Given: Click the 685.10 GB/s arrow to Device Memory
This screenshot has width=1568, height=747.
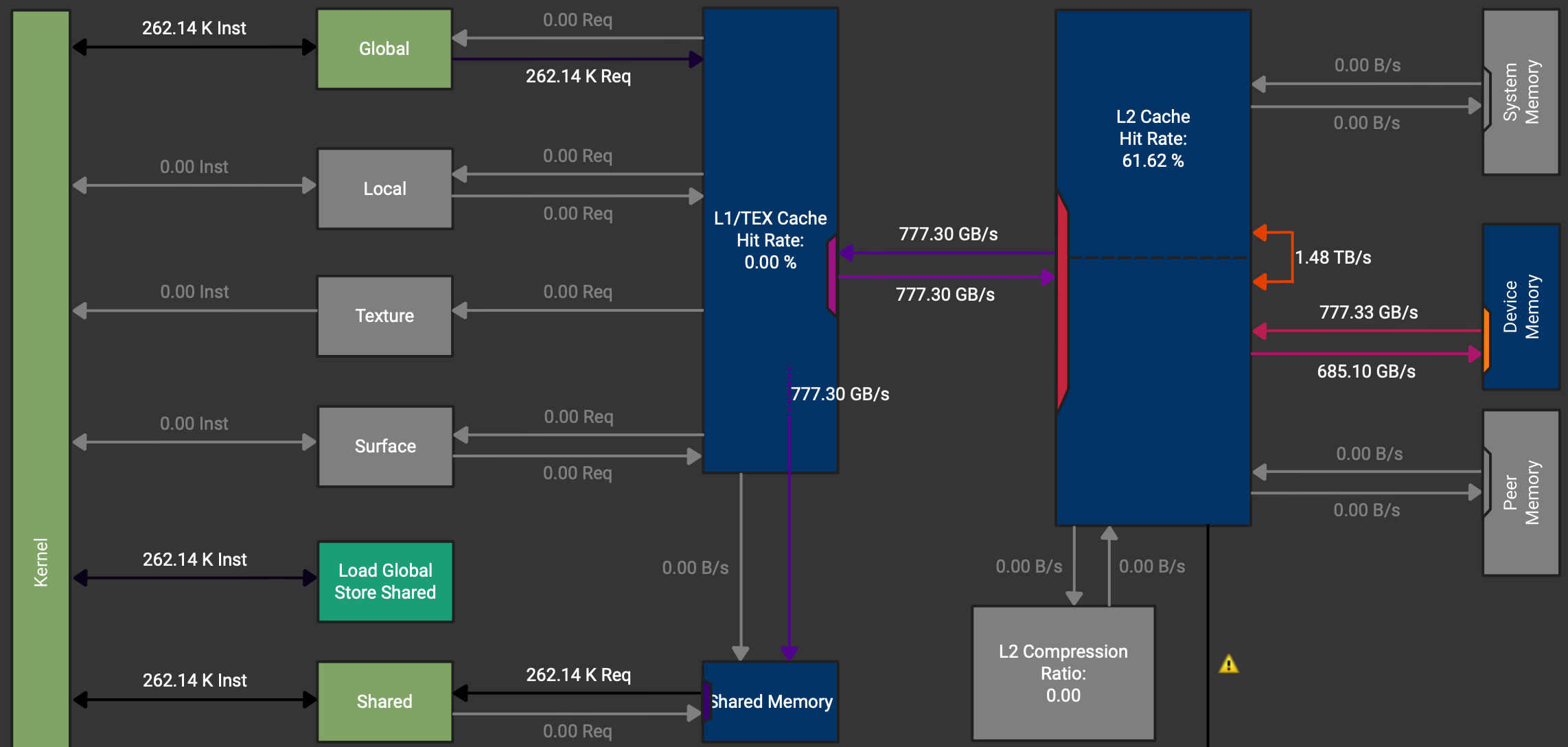Looking at the screenshot, I should (1366, 354).
